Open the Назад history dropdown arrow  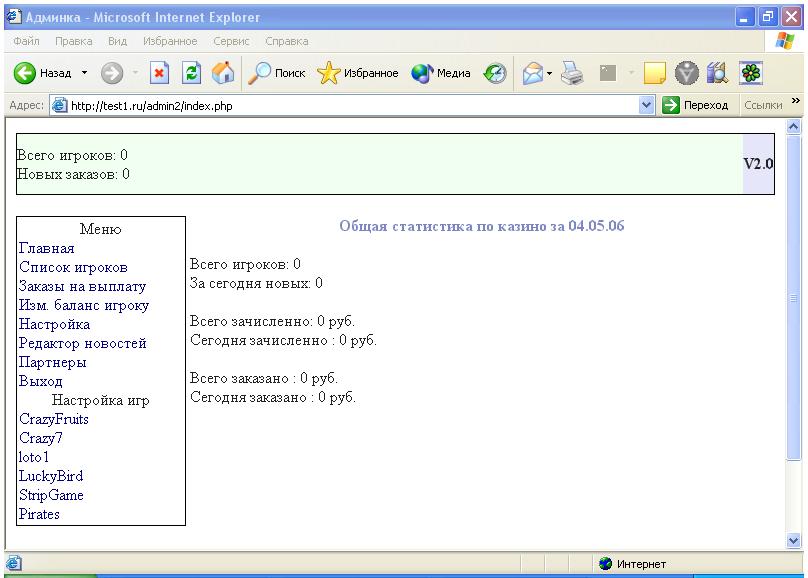point(85,73)
